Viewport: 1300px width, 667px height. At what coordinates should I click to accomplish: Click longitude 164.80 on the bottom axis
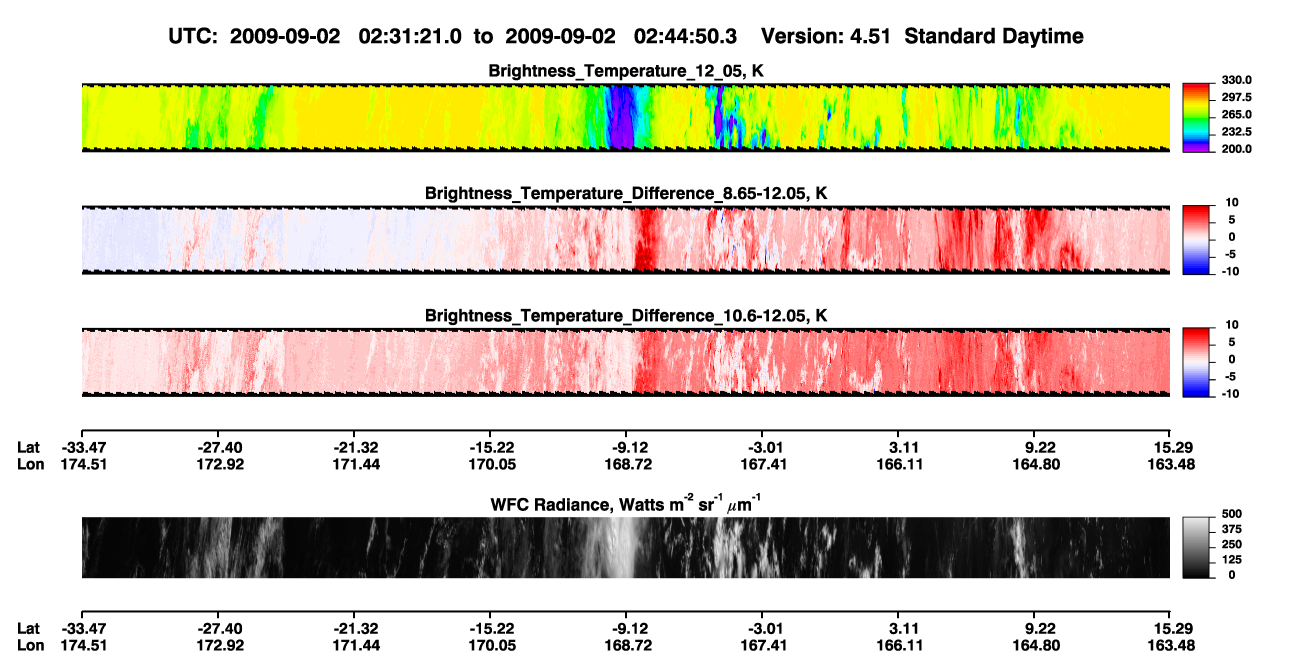(1035, 645)
